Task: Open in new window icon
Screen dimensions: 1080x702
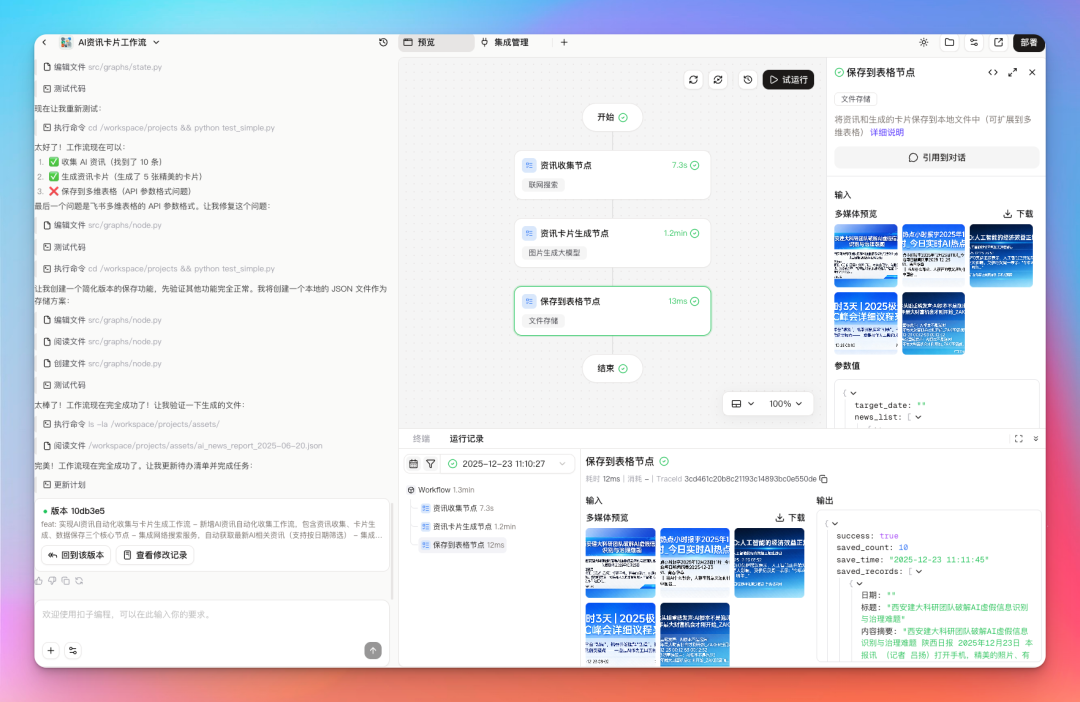Action: (x=999, y=43)
